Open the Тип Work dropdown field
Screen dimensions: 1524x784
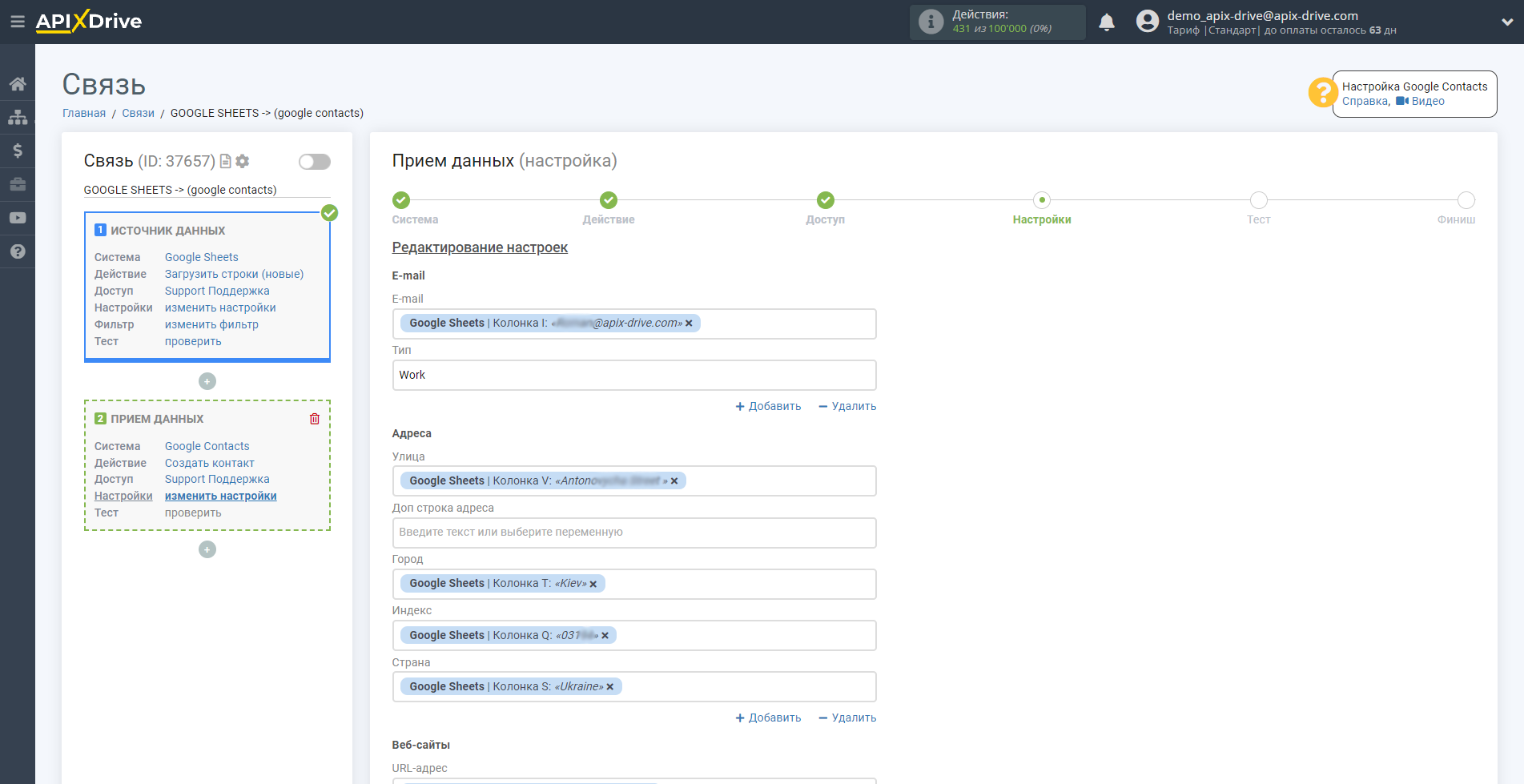click(x=634, y=376)
